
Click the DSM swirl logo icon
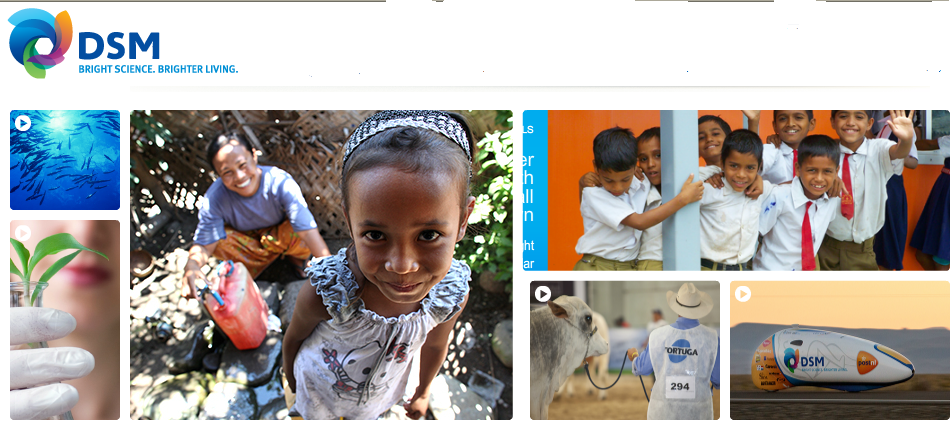(x=40, y=43)
